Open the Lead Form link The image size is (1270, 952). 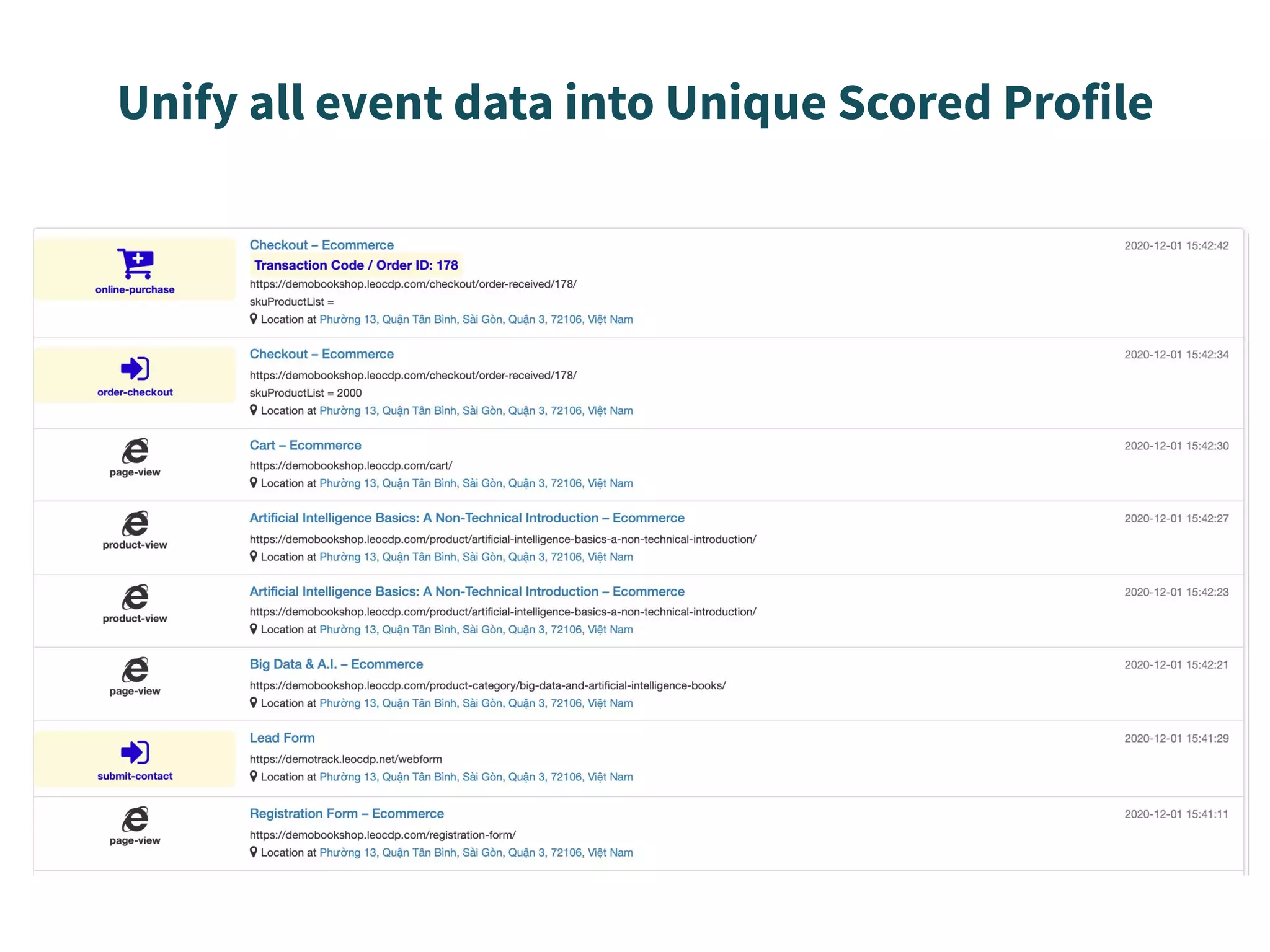[282, 738]
